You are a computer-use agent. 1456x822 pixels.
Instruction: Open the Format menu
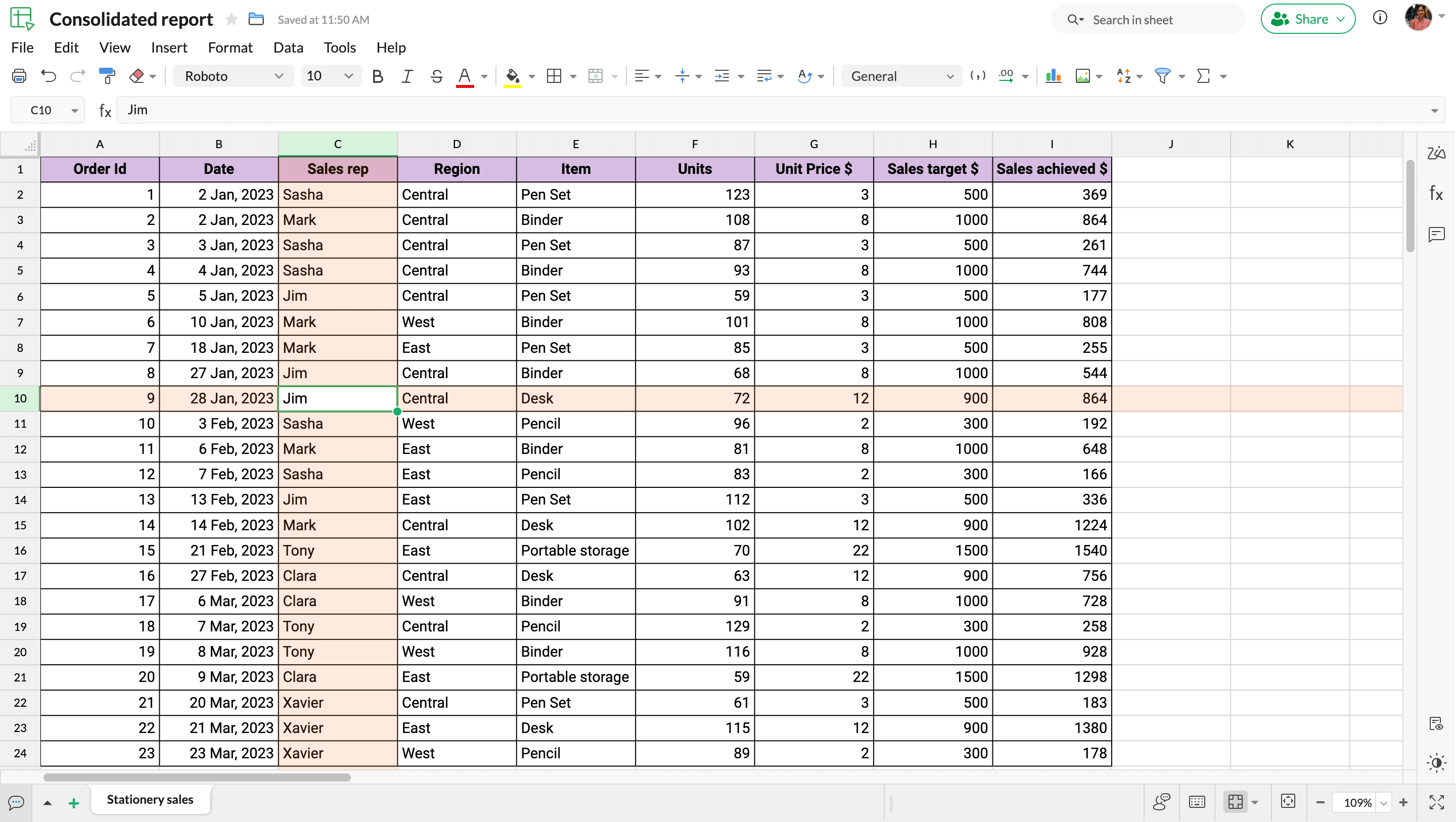pyautogui.click(x=230, y=47)
